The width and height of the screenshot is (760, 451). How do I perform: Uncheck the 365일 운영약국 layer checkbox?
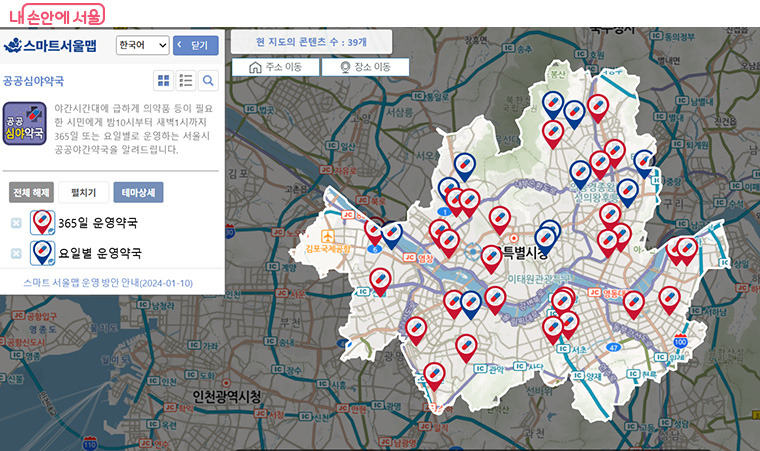pos(16,223)
